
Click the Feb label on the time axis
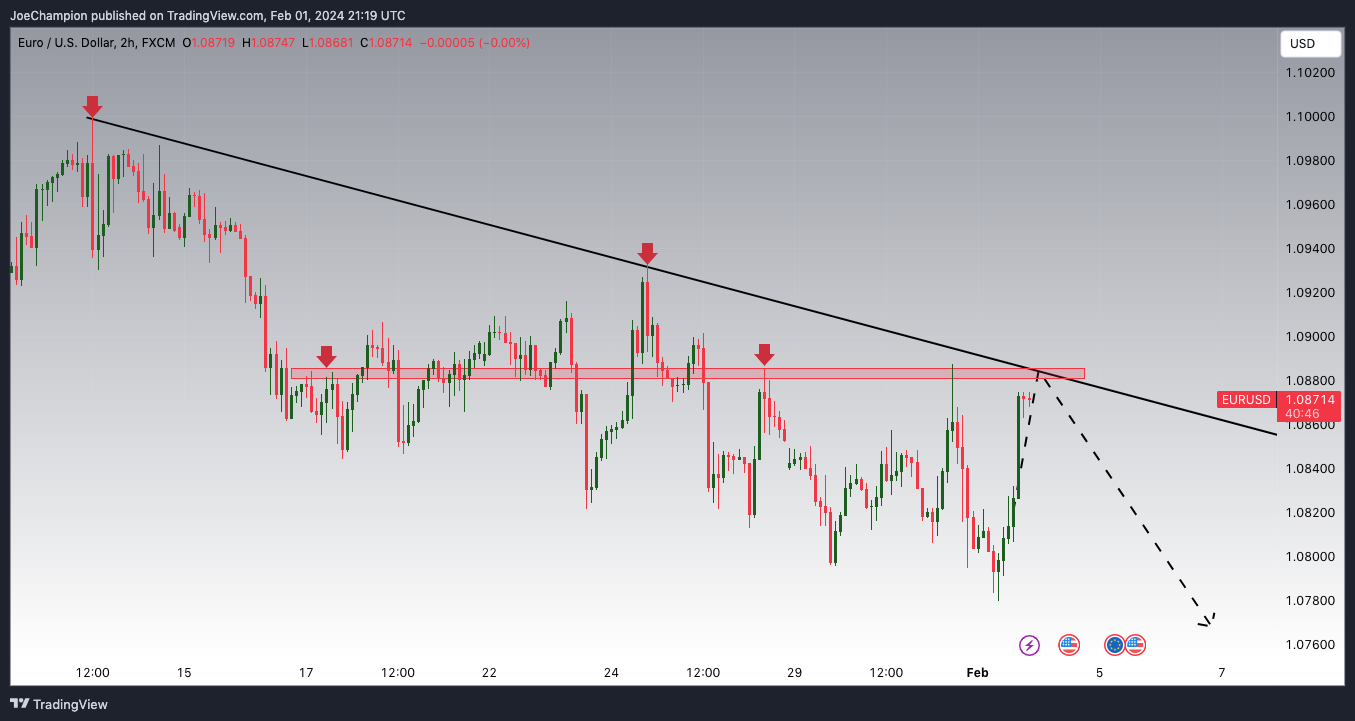point(977,673)
